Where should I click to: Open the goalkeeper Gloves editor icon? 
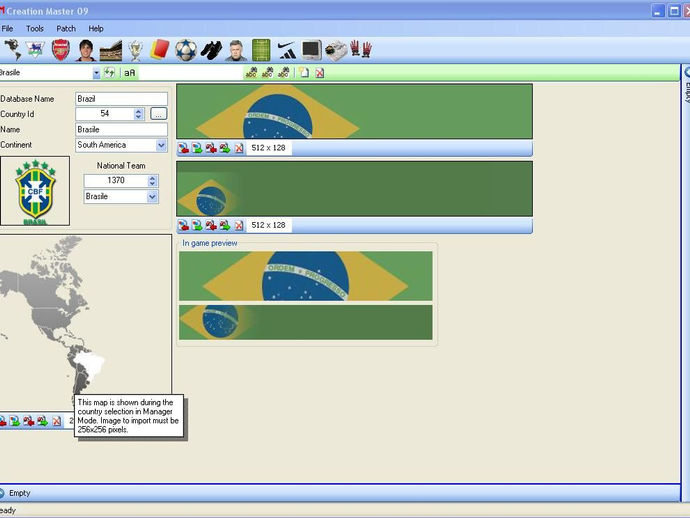coord(361,49)
